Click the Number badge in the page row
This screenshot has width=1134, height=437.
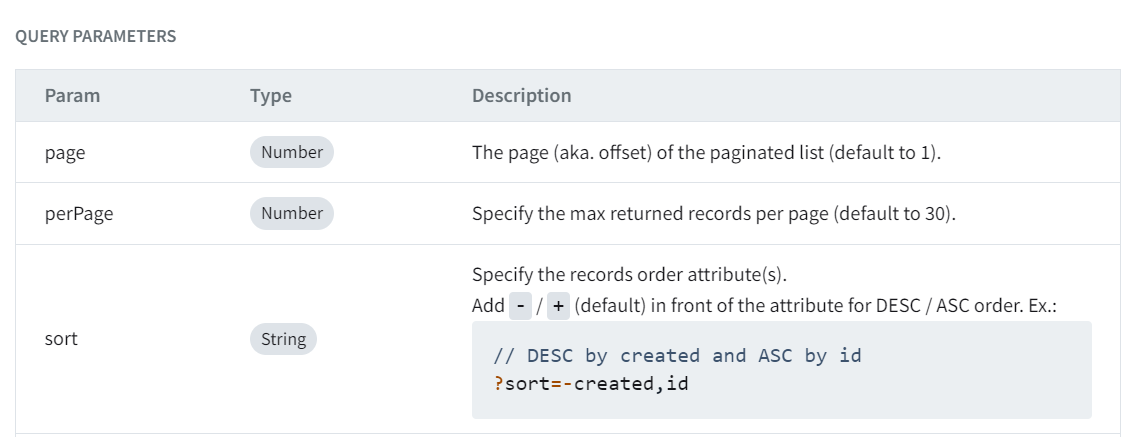[292, 152]
